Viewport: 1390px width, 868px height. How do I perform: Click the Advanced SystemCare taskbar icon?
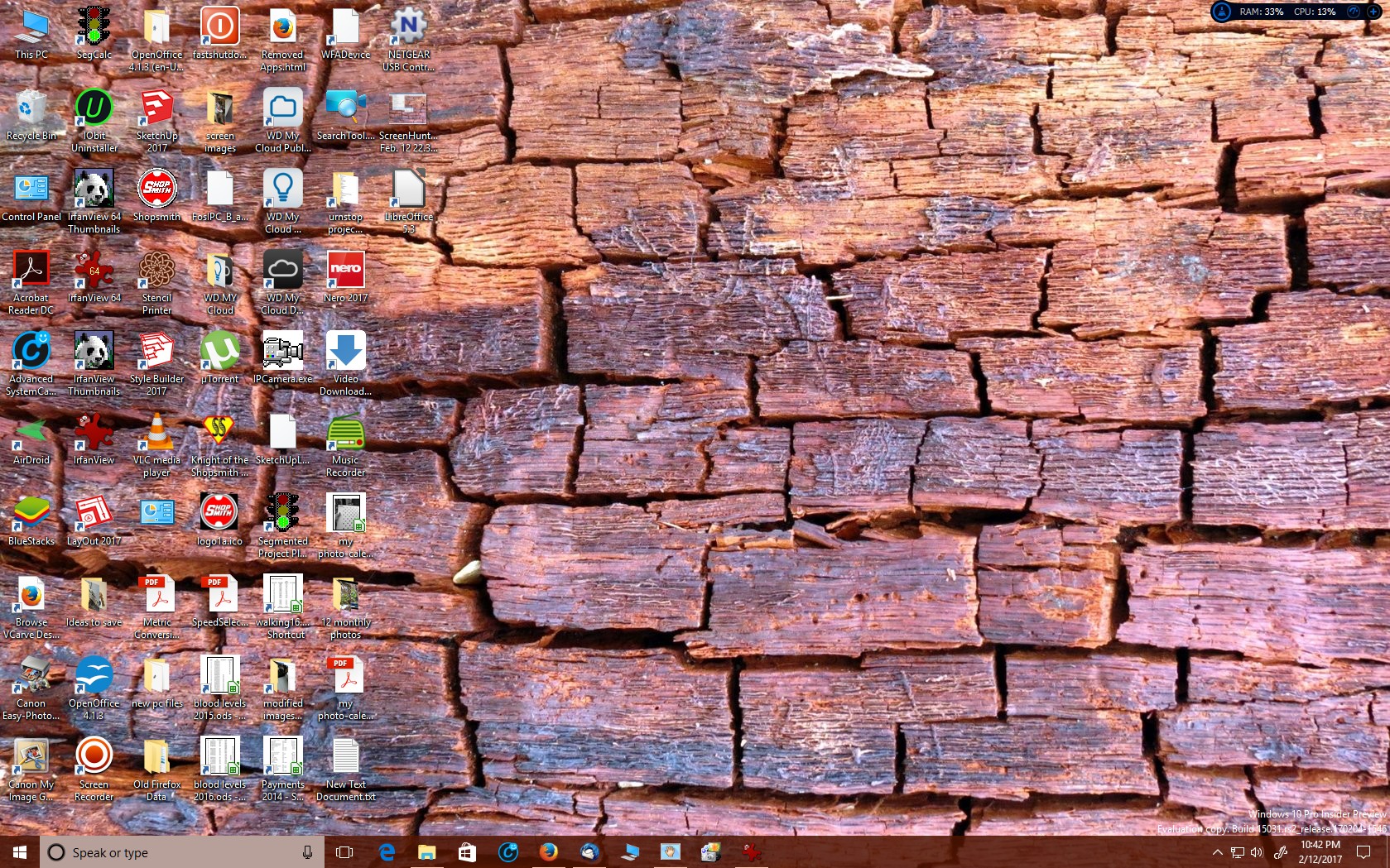[x=507, y=852]
